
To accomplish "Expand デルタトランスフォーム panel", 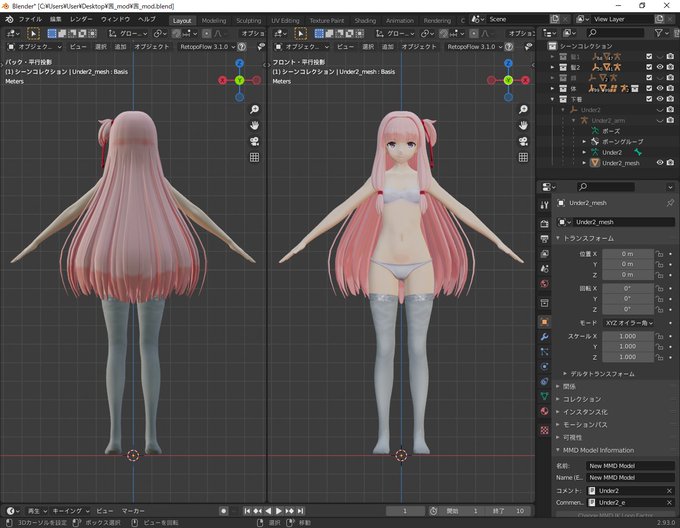I will [564, 374].
